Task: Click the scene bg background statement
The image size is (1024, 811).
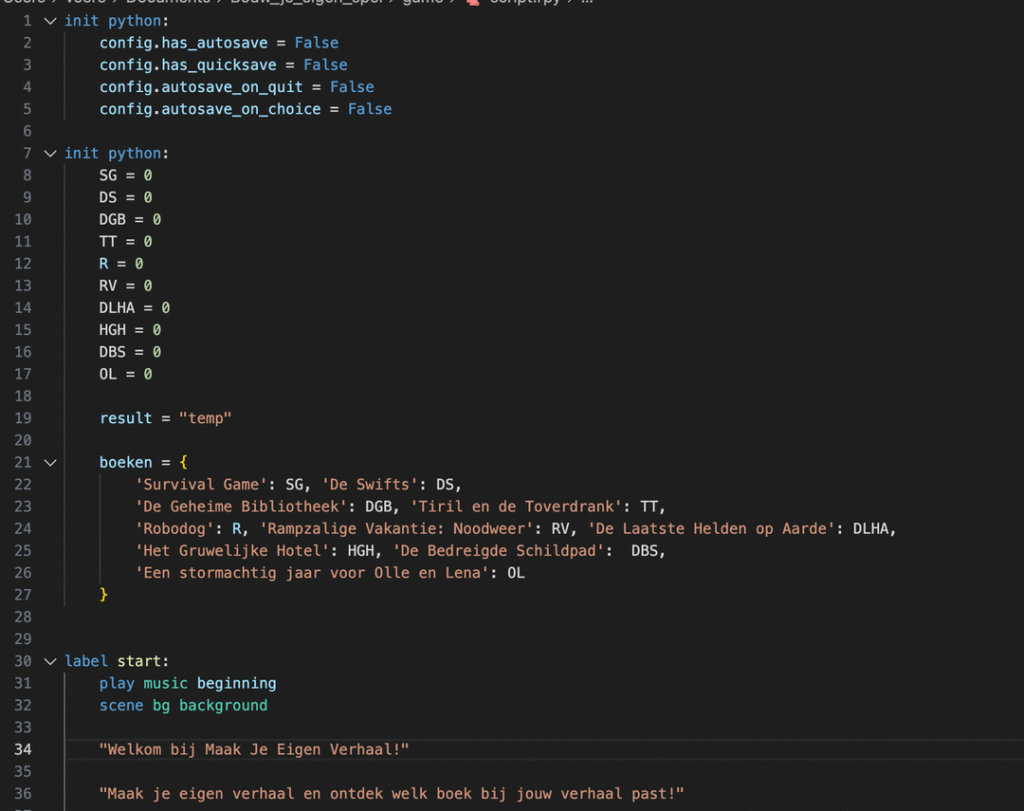Action: coord(183,705)
